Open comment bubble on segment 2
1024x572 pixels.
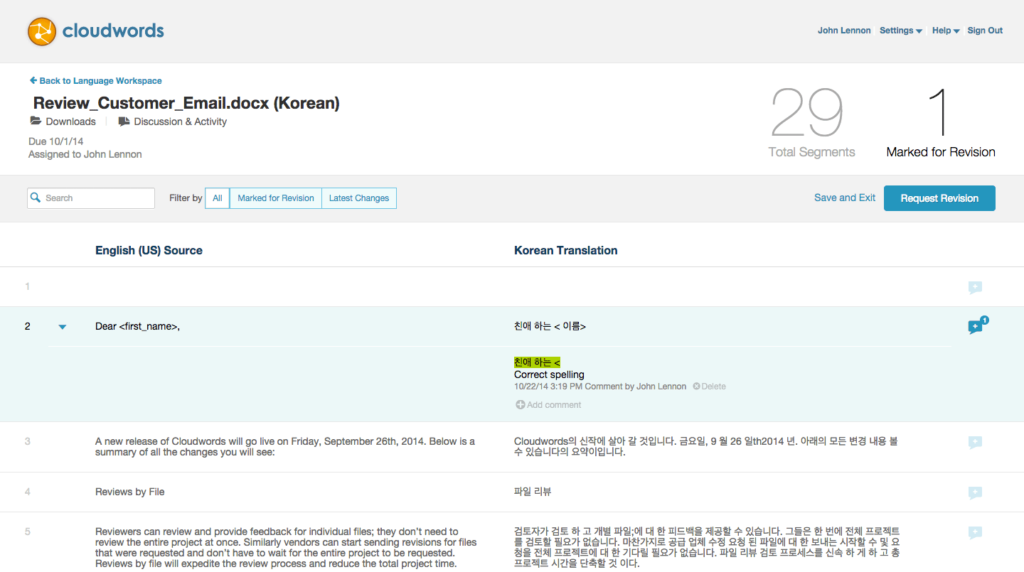(975, 327)
